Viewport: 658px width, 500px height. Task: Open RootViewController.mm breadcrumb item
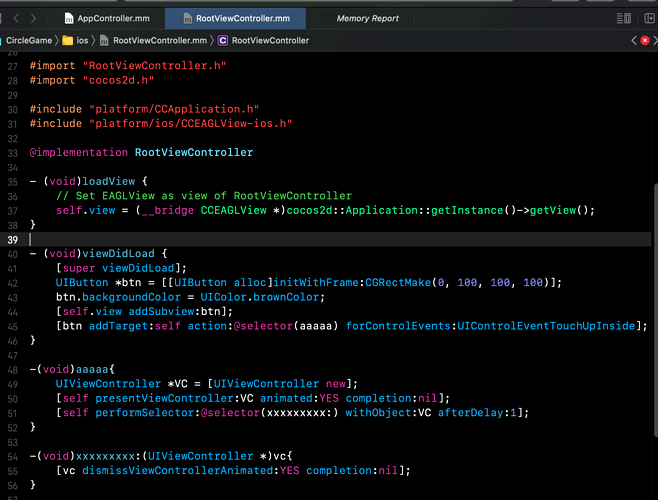pyautogui.click(x=160, y=40)
